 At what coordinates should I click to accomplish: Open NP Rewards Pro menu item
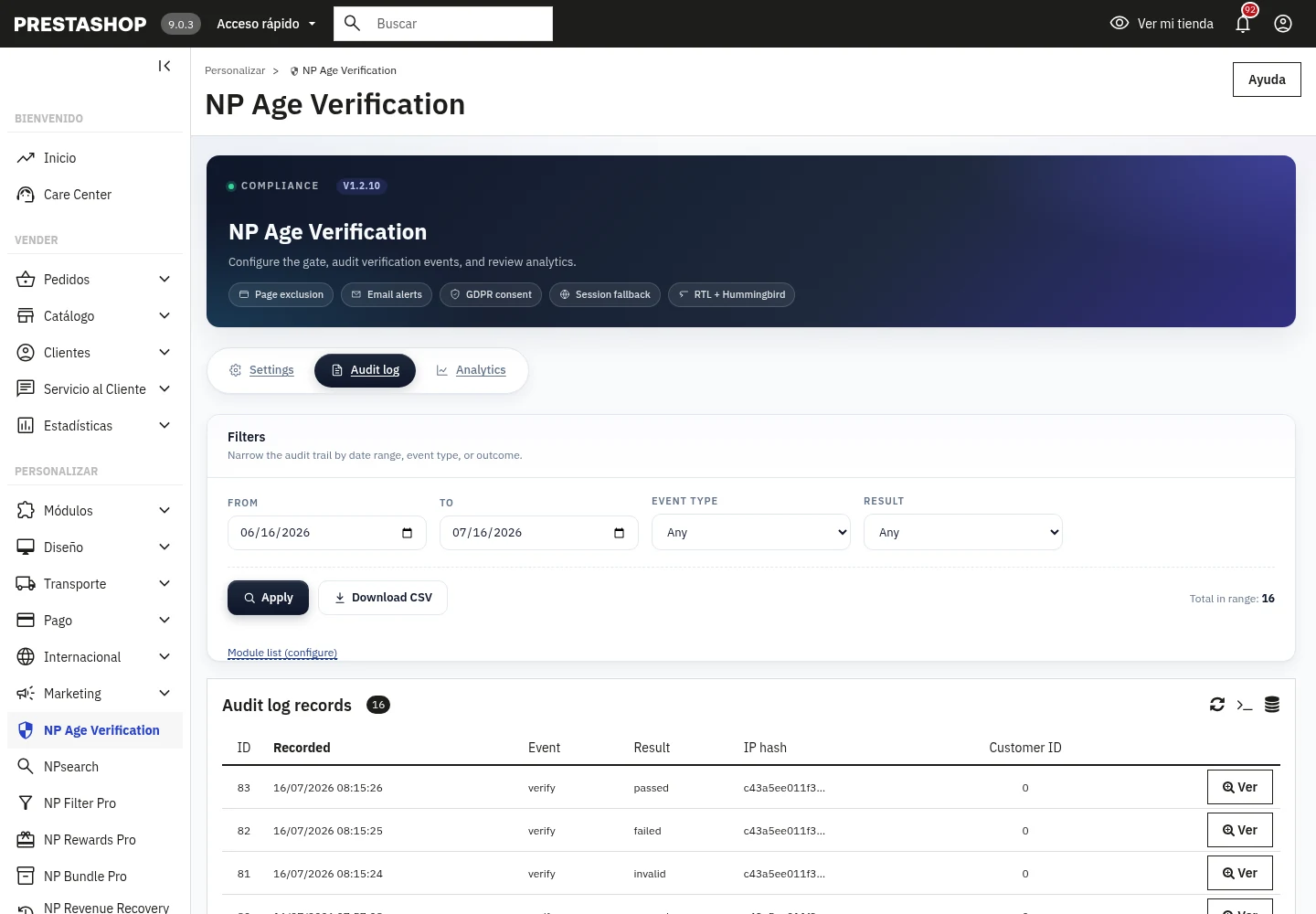tap(95, 840)
